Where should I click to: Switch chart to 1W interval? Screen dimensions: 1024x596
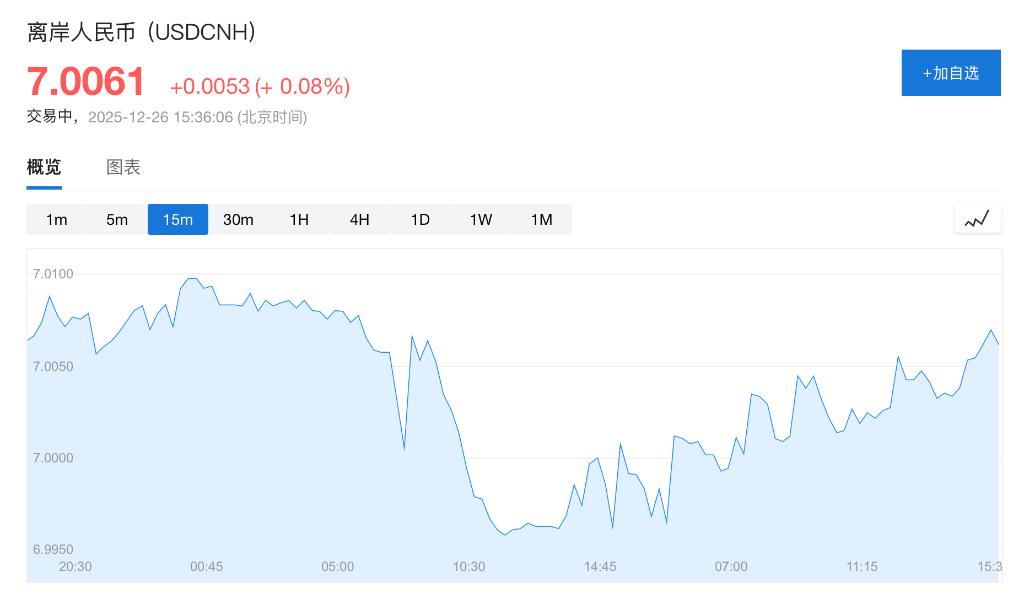click(x=481, y=219)
